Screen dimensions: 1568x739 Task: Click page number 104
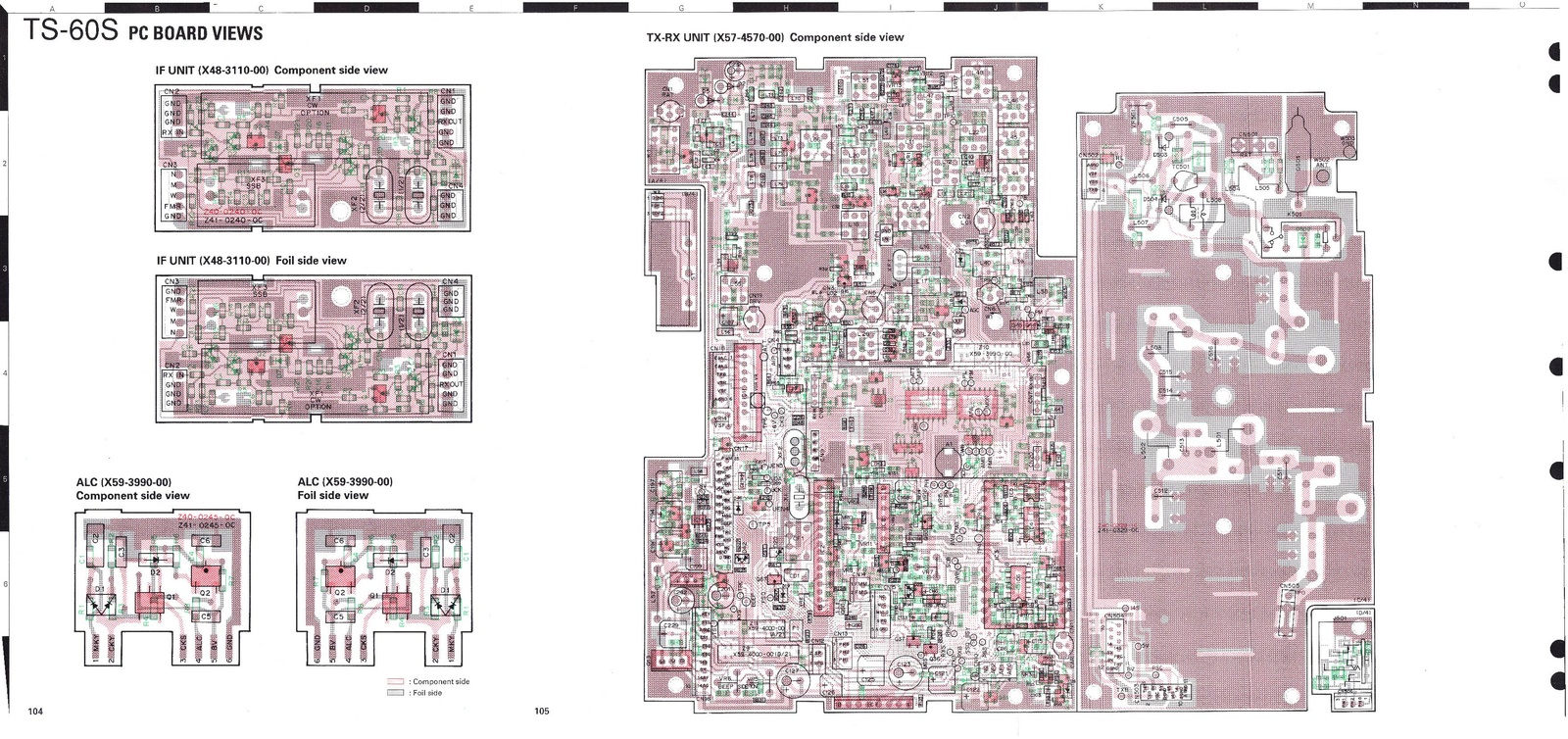36,712
